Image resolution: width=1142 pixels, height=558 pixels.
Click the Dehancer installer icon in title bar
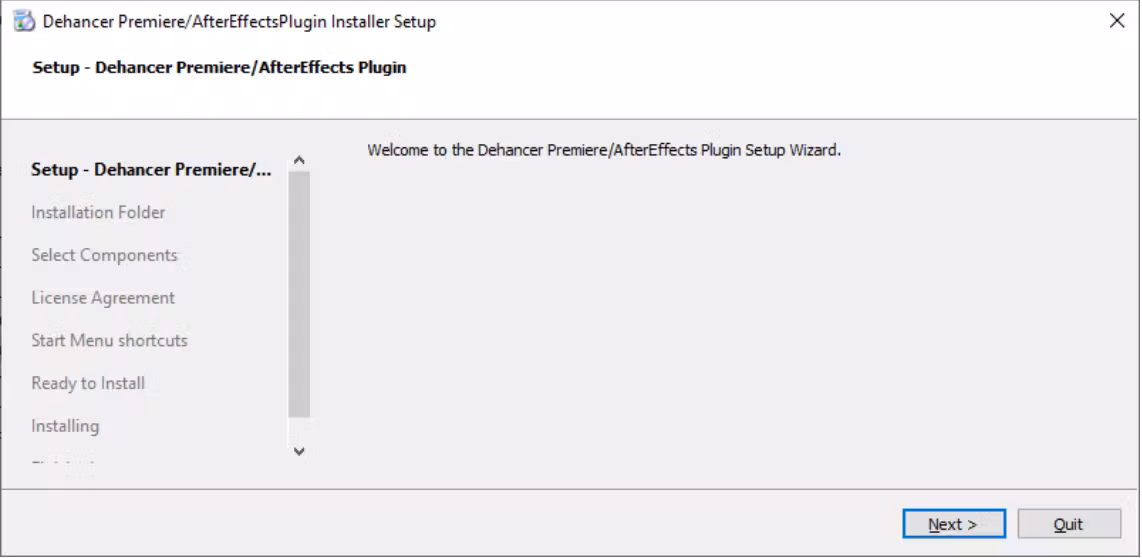pos(24,21)
